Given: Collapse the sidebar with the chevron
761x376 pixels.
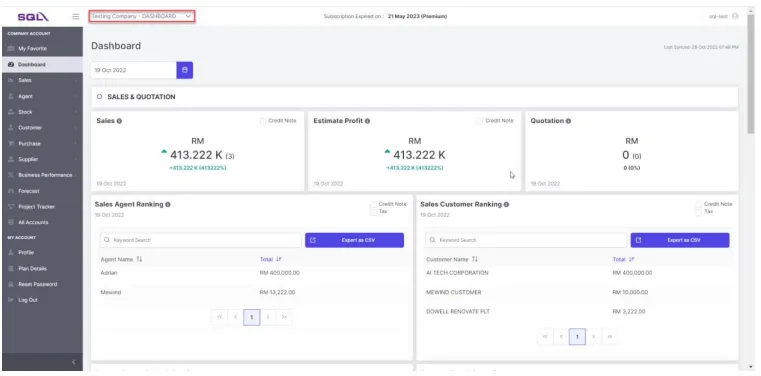Looking at the screenshot, I should point(74,362).
